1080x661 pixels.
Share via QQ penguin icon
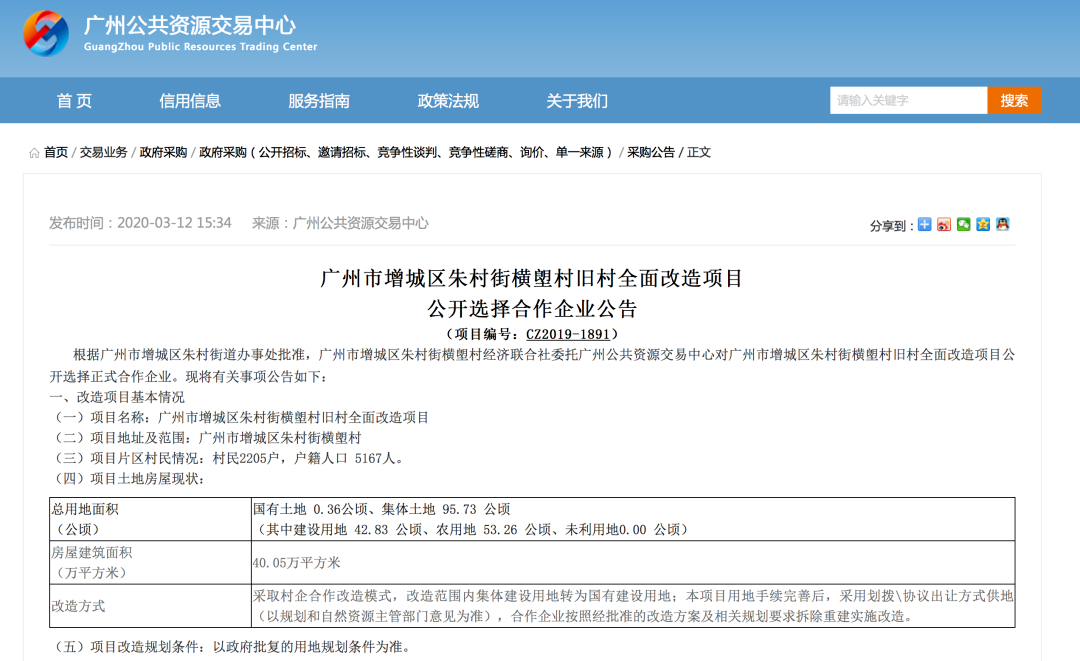tap(1003, 224)
